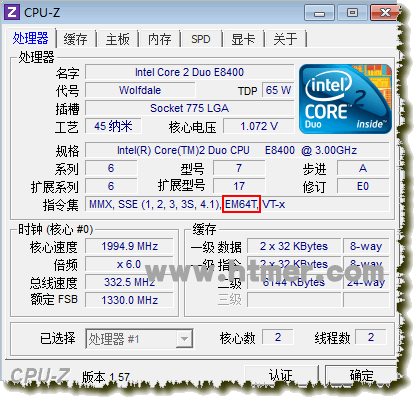Close the CPU-Z window
This screenshot has height=397, width=414.
point(384,13)
